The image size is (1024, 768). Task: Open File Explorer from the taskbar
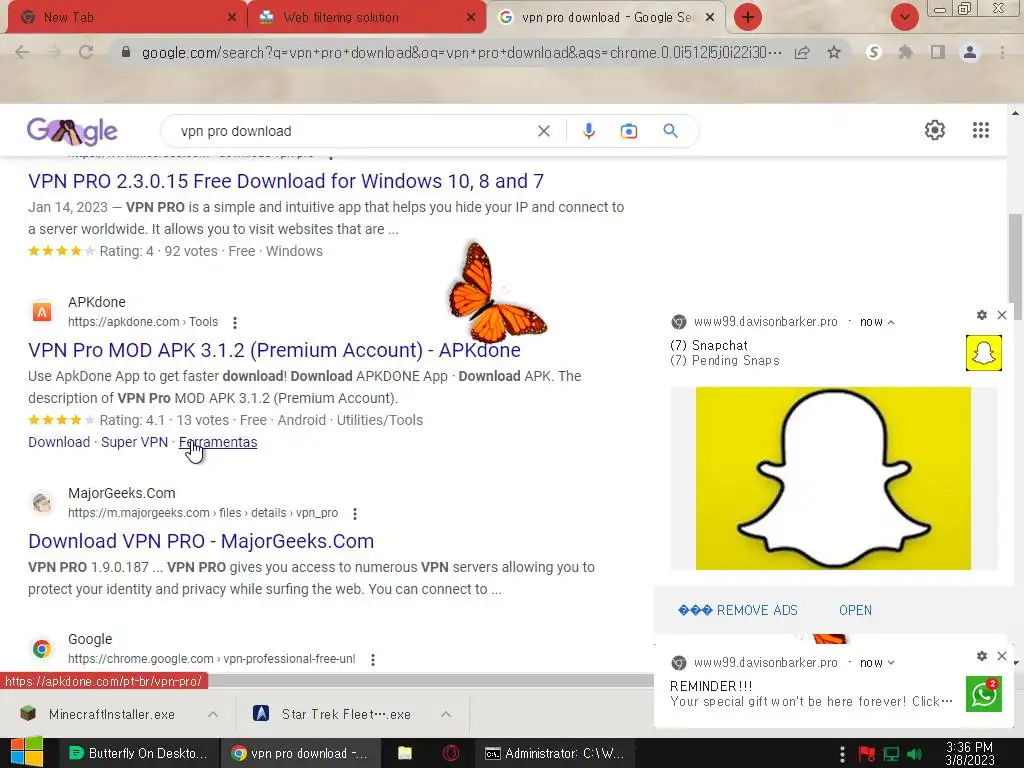click(x=405, y=754)
